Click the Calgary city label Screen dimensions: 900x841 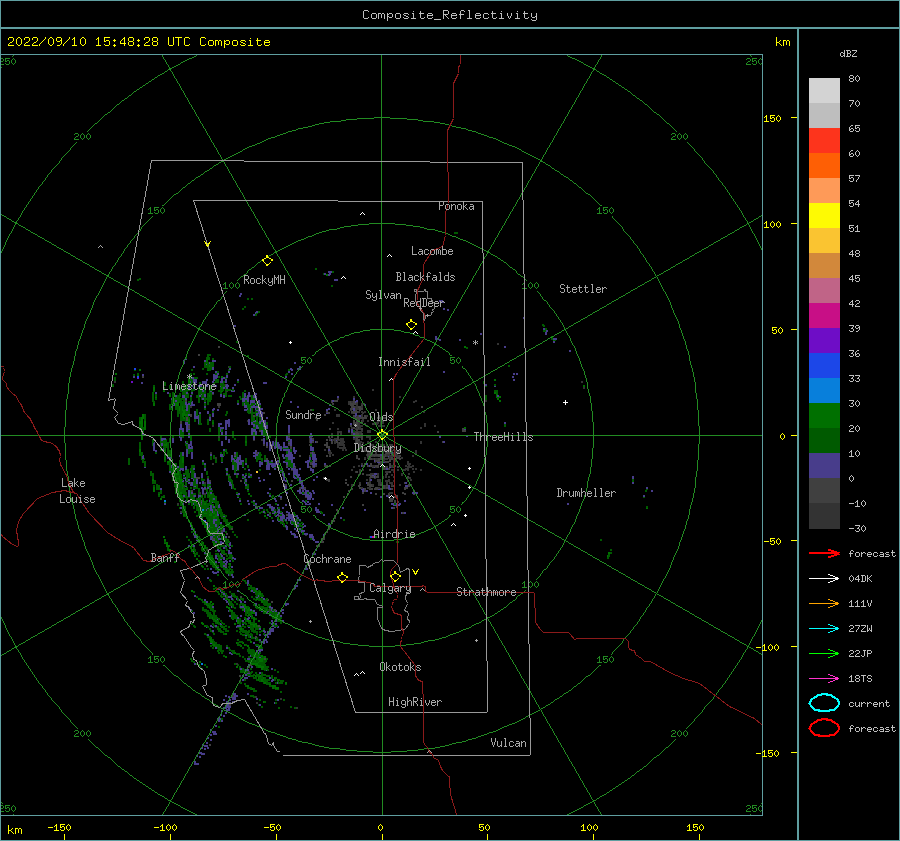coord(390,588)
